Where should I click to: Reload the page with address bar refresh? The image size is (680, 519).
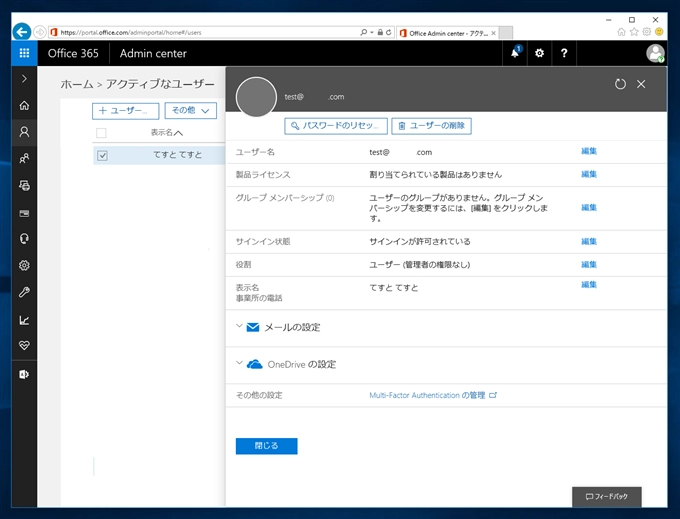point(389,32)
